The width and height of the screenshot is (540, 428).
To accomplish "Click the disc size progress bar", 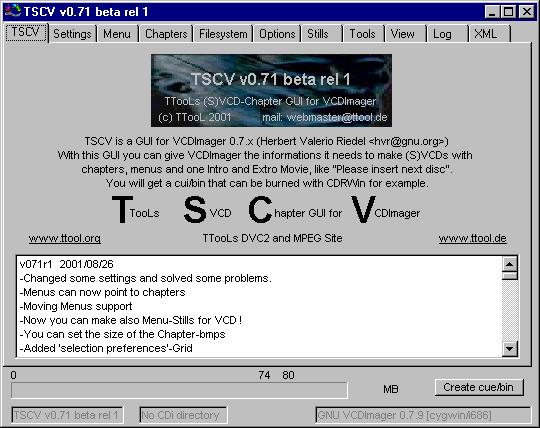I will 179,390.
